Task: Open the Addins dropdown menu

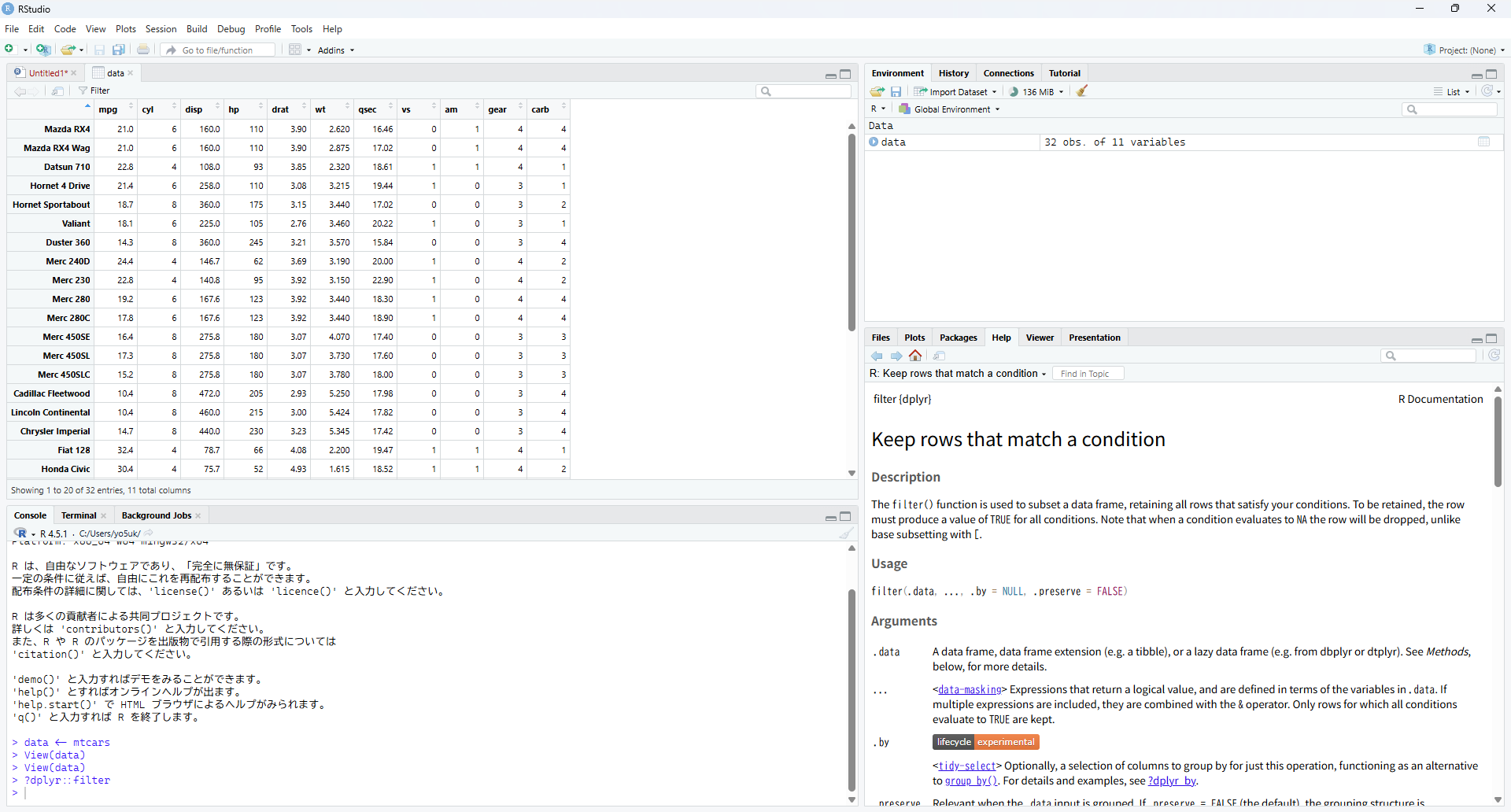Action: 336,50
